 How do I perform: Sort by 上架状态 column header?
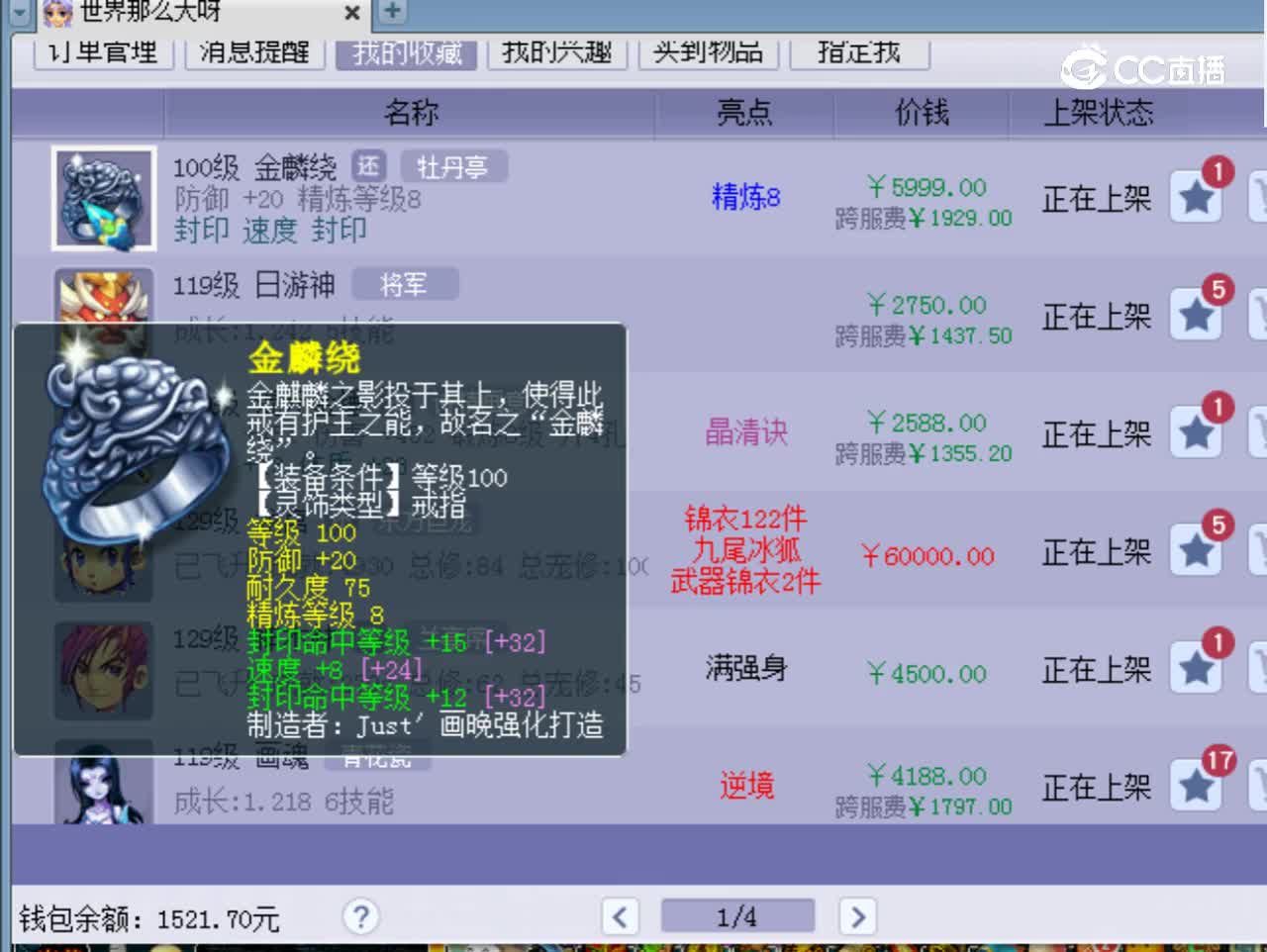(1099, 113)
